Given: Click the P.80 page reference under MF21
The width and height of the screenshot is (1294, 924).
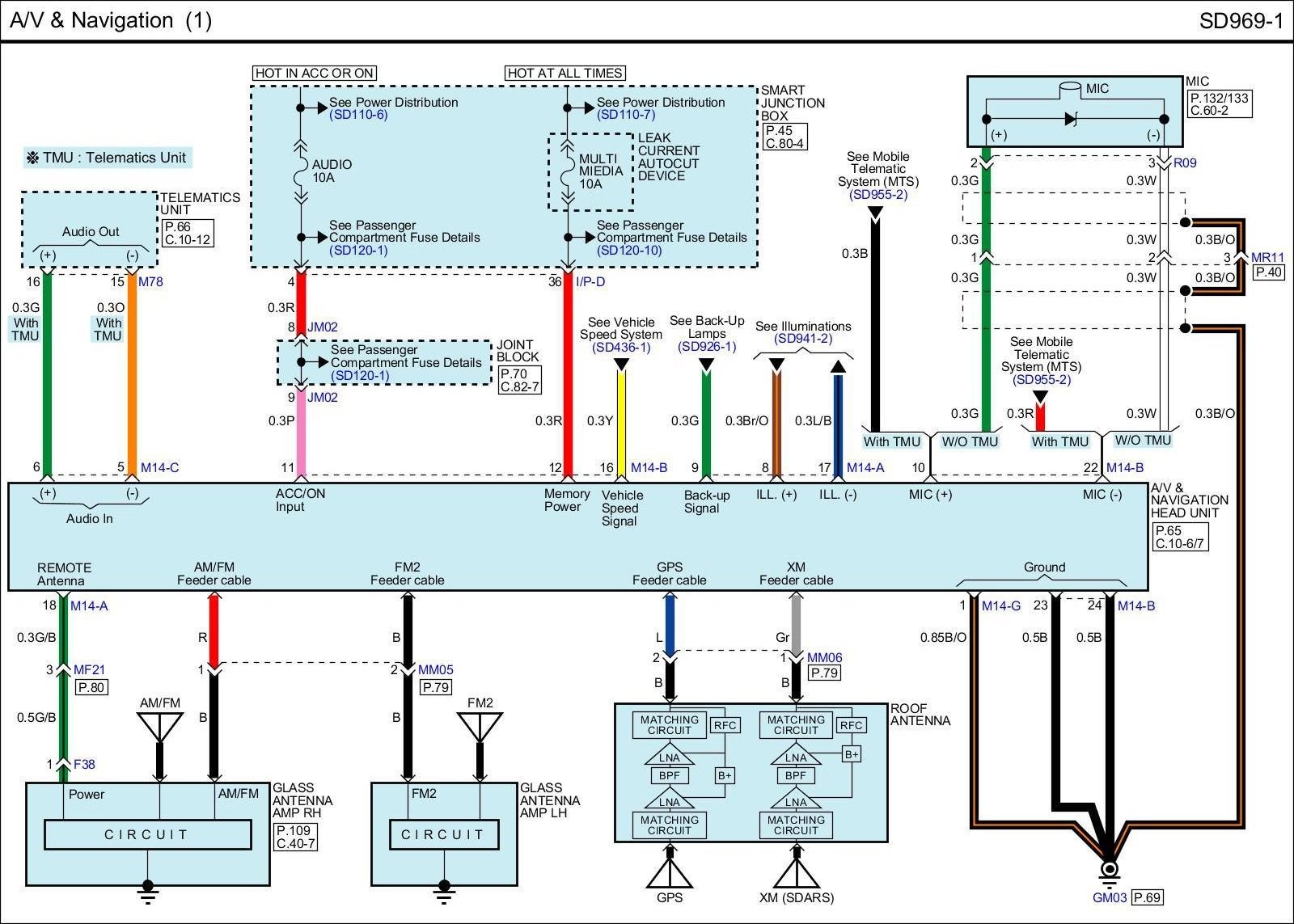Looking at the screenshot, I should [91, 687].
